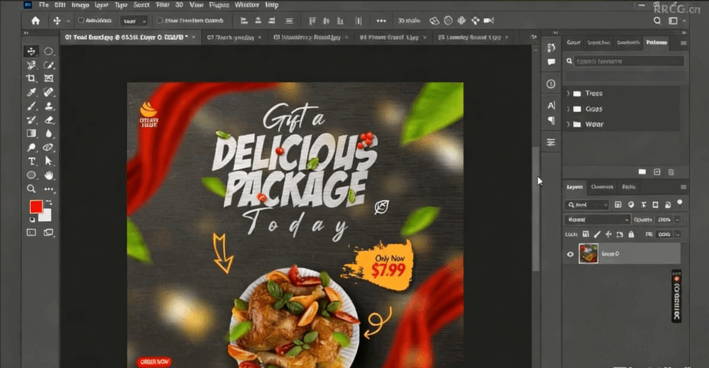Open Comments panel icon
This screenshot has height=368, width=709.
551,62
